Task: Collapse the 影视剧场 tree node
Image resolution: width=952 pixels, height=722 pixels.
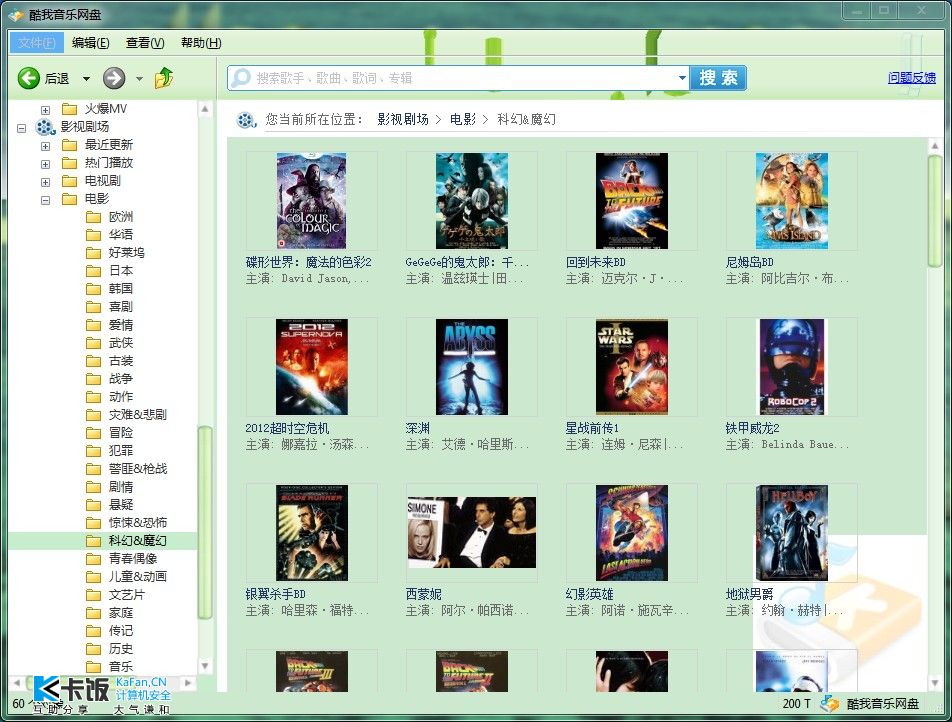Action: pos(21,128)
